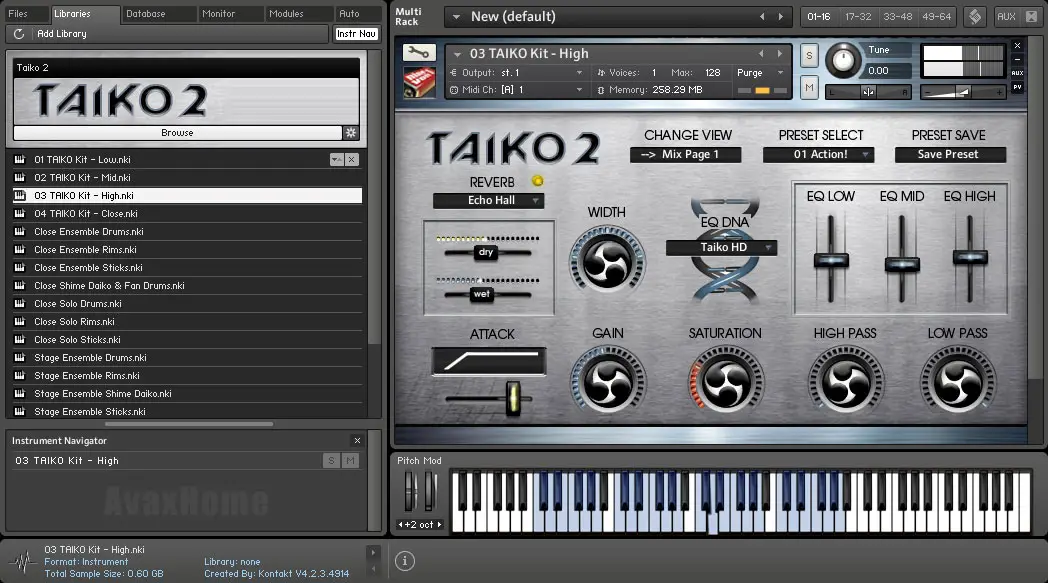Close the Instrument Navigator pane

[x=357, y=441]
